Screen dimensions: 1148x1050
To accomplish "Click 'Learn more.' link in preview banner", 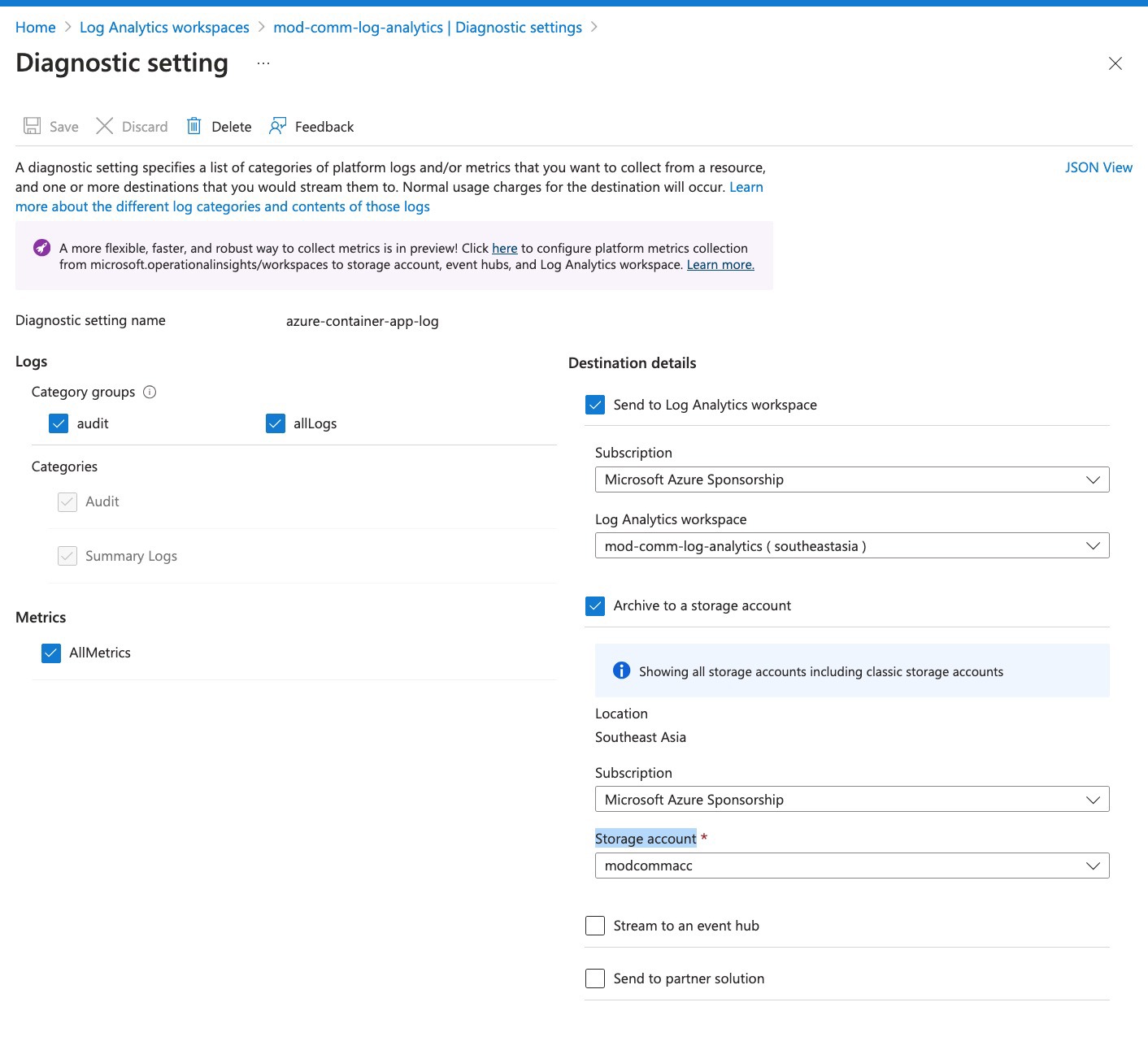I will [x=720, y=264].
